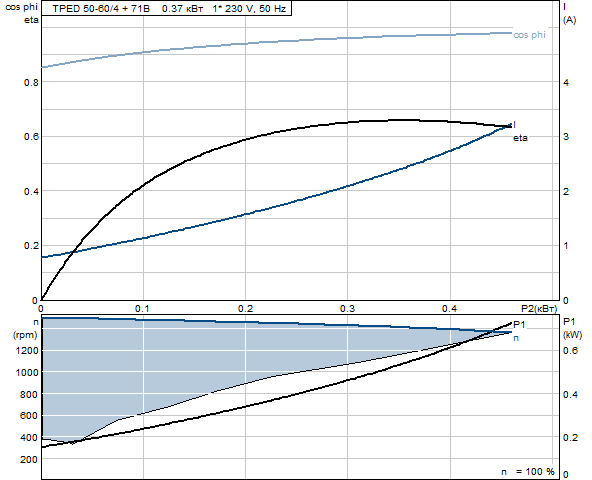Click the 1200 tick on the rpm axis

pos(27,351)
